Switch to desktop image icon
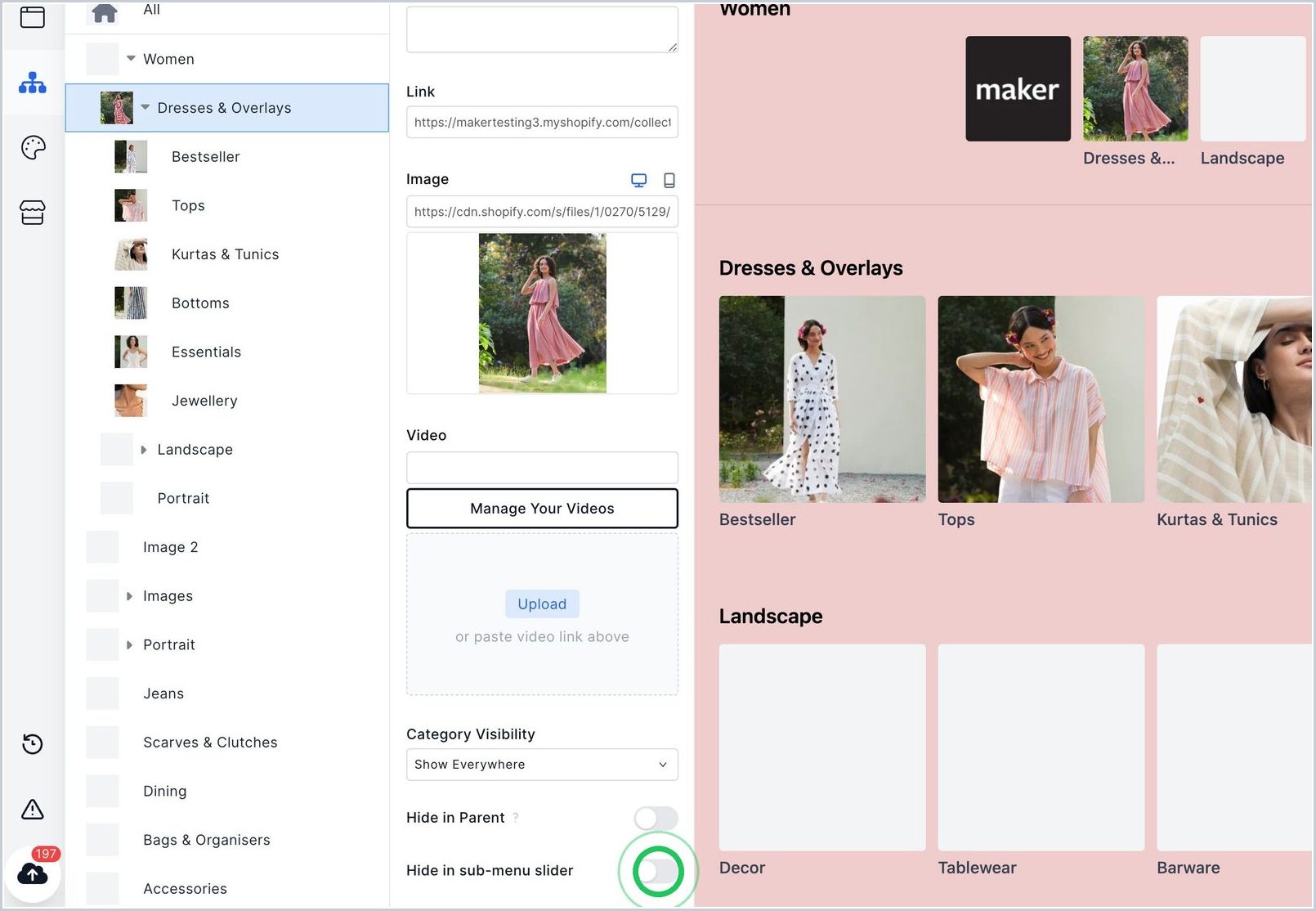The image size is (1316, 911). point(639,181)
